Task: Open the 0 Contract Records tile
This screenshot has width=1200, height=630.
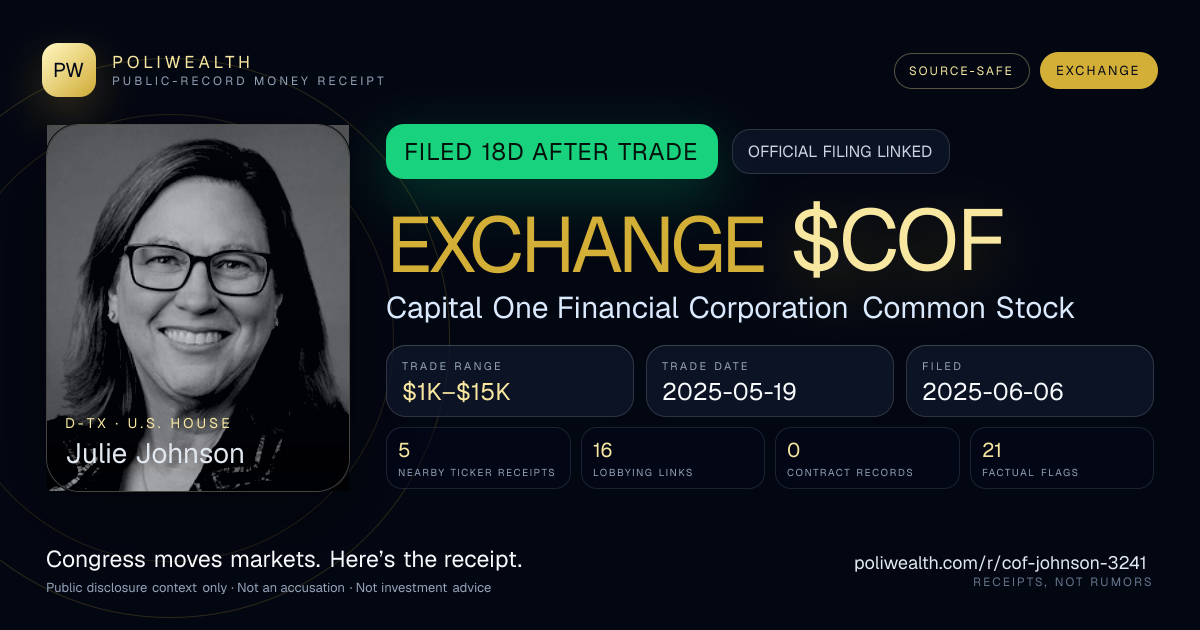Action: pos(867,458)
